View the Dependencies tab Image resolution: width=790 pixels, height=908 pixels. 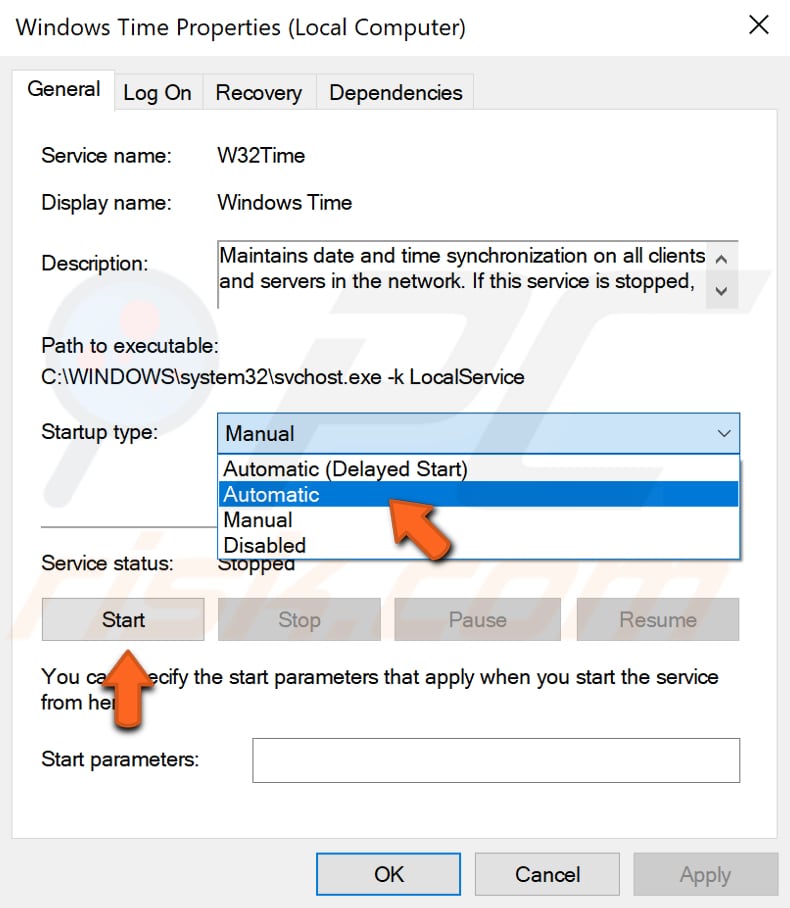point(395,92)
